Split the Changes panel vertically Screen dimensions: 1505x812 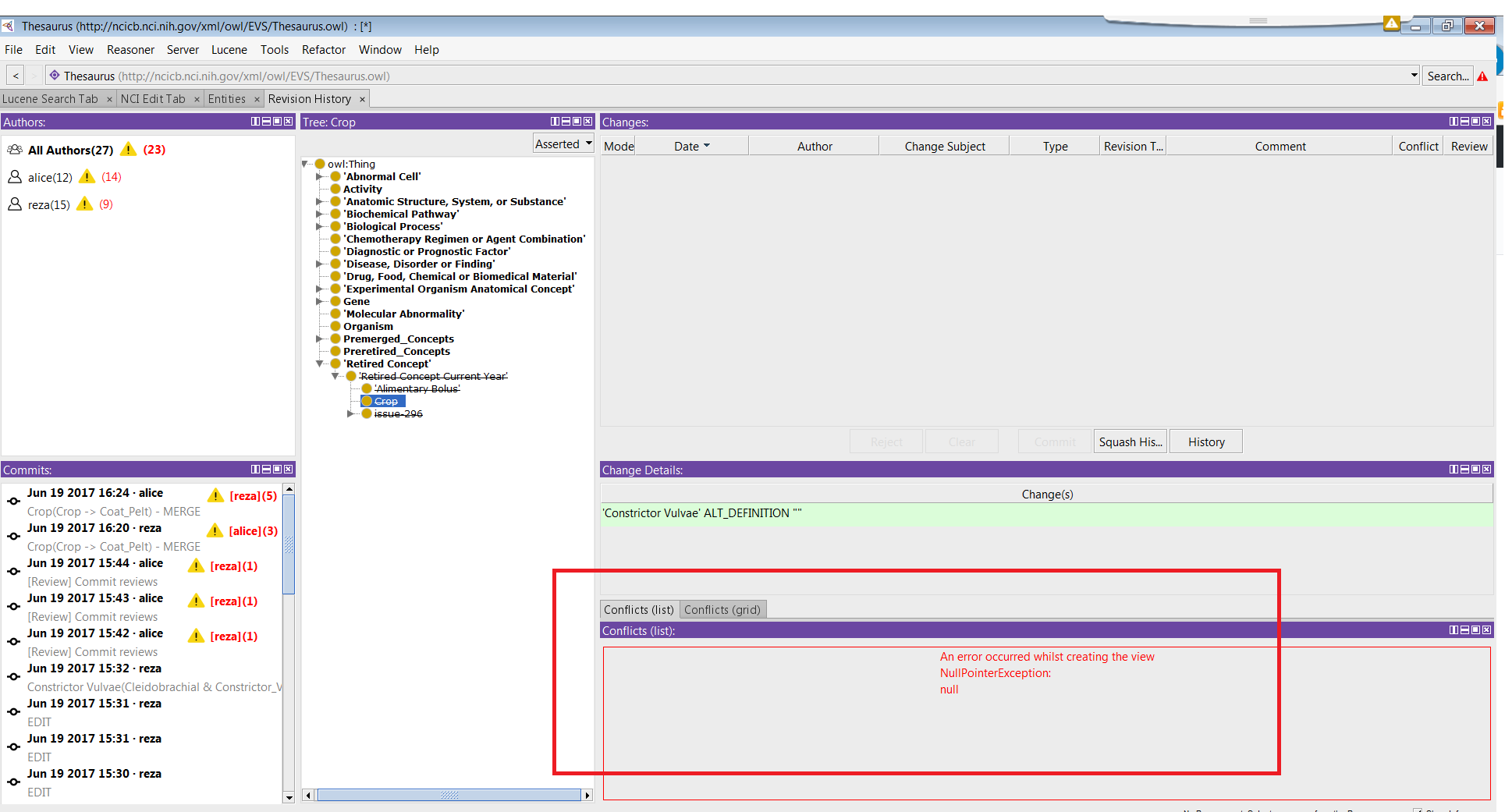[x=1454, y=122]
